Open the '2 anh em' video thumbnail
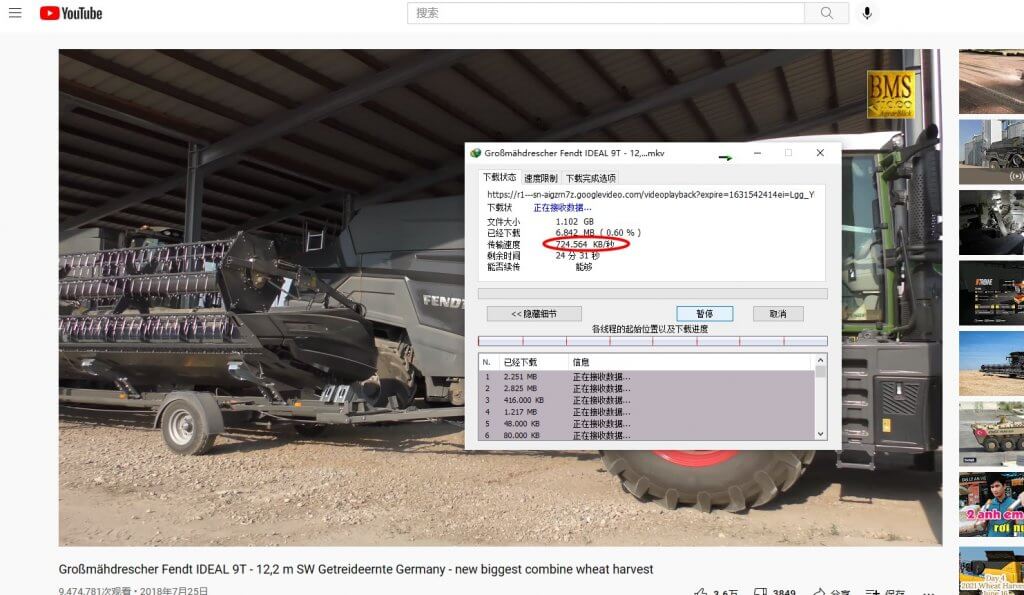The height and width of the screenshot is (595, 1024). tap(991, 504)
